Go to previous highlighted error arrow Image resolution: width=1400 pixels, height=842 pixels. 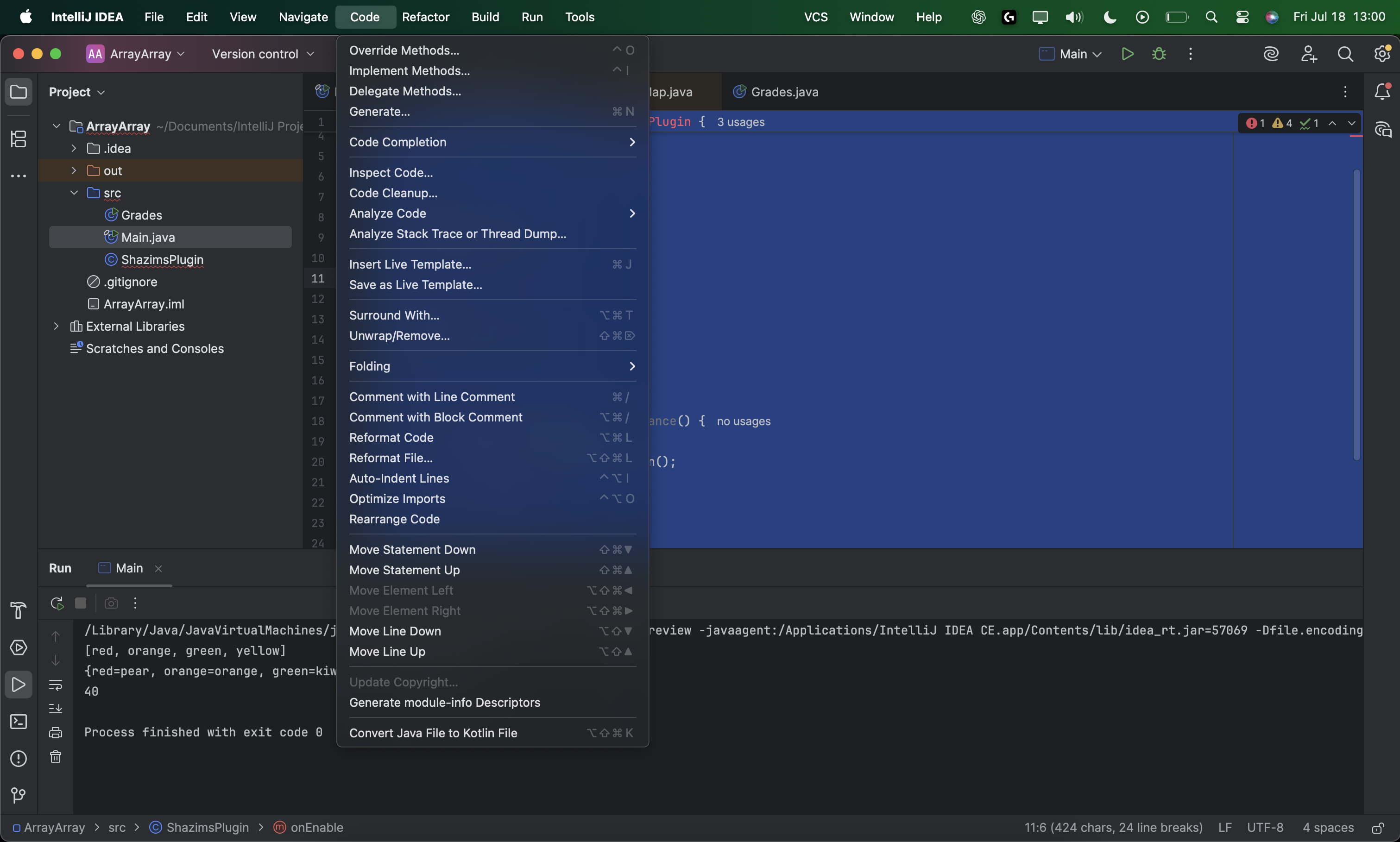1332,123
